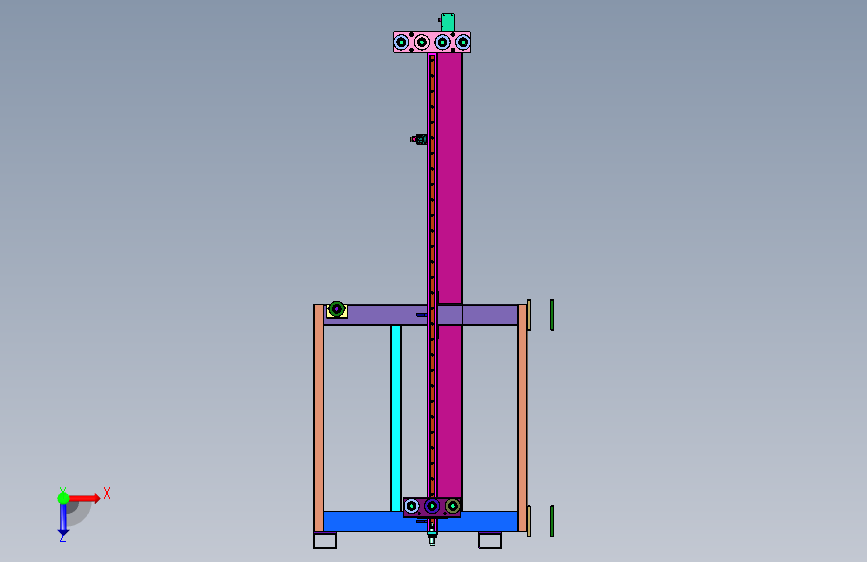Image resolution: width=867 pixels, height=562 pixels.
Task: Select the upper tan plate beside right leg
Action: [529, 315]
